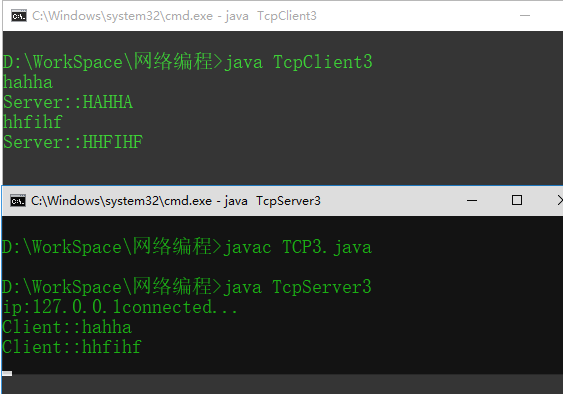Click the 'java TcpClient3' command line

pyautogui.click(x=188, y=62)
